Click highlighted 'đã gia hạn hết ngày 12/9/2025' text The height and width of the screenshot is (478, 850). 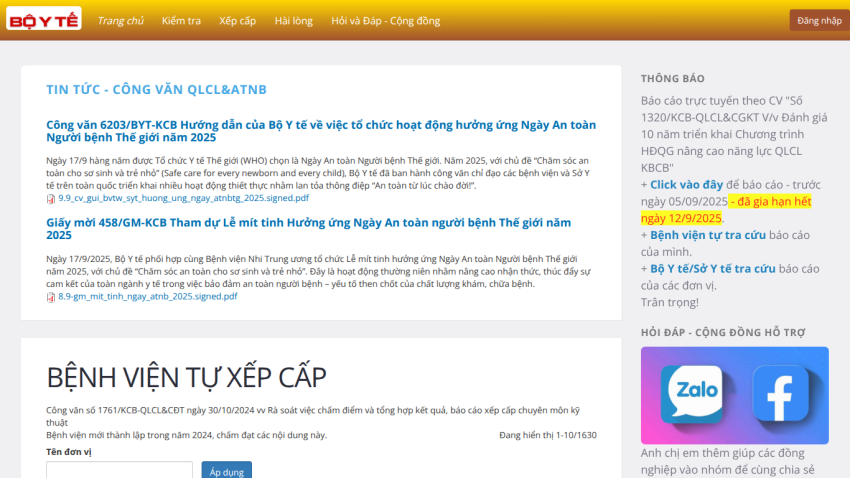(x=726, y=210)
